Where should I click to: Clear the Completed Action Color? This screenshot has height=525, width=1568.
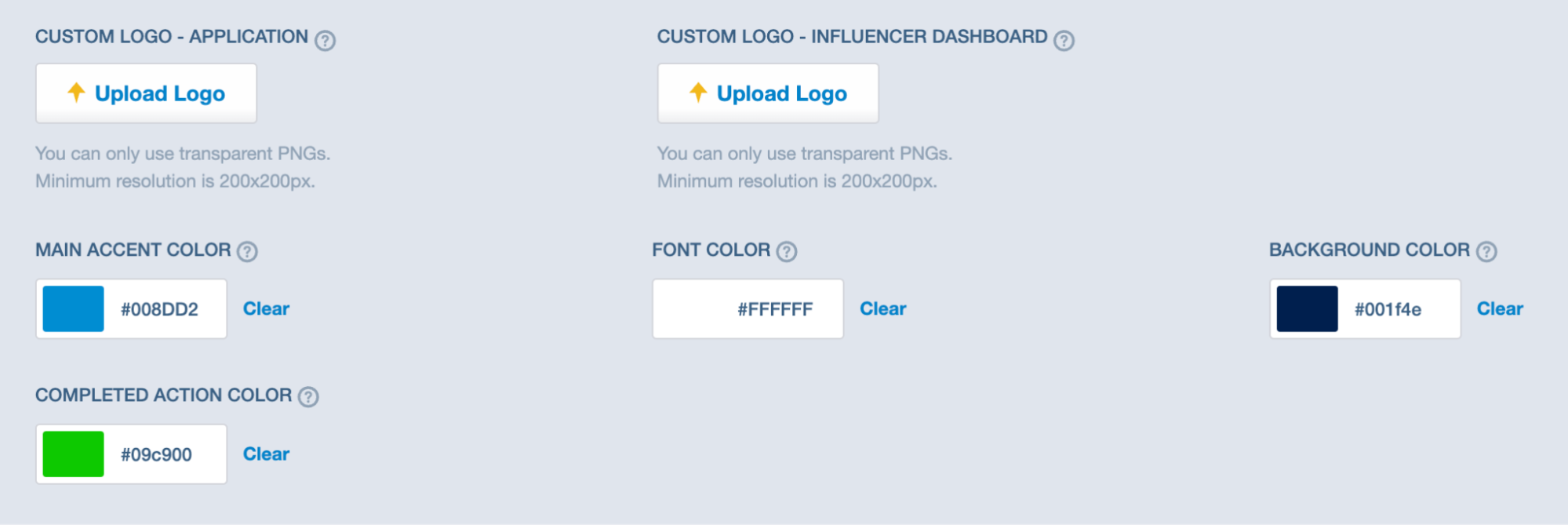coord(266,454)
